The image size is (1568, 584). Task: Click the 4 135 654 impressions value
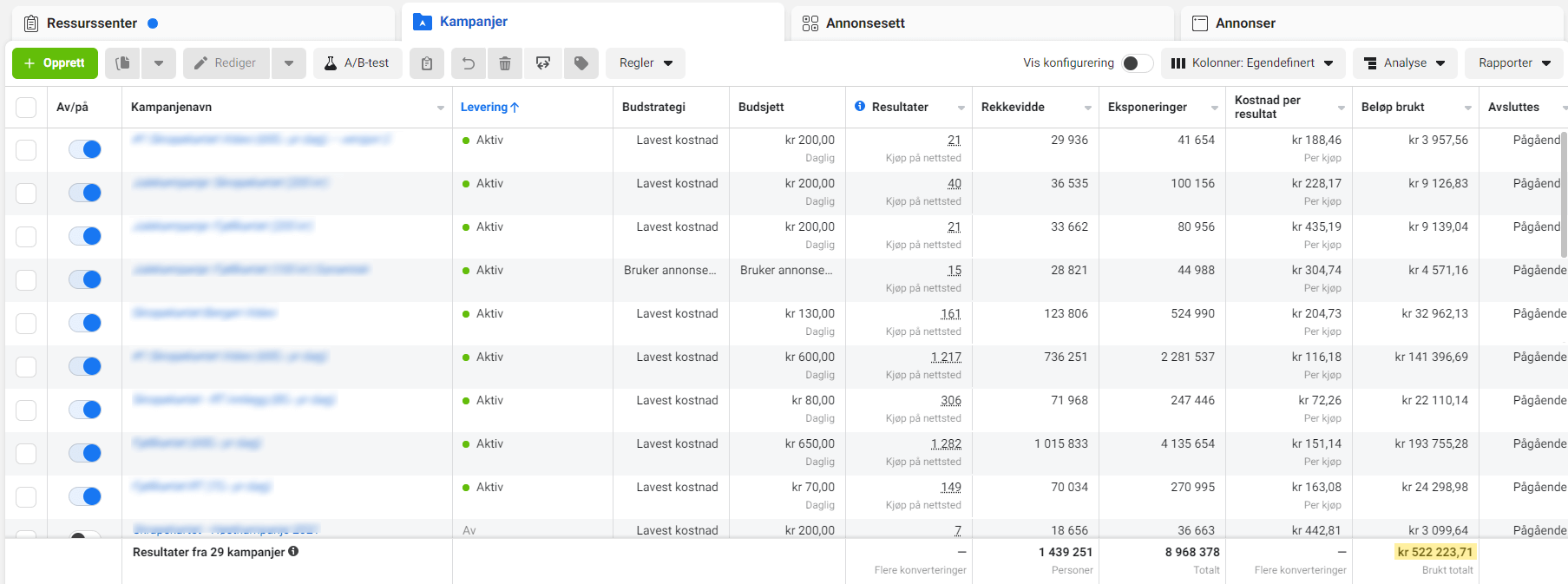pos(1188,444)
